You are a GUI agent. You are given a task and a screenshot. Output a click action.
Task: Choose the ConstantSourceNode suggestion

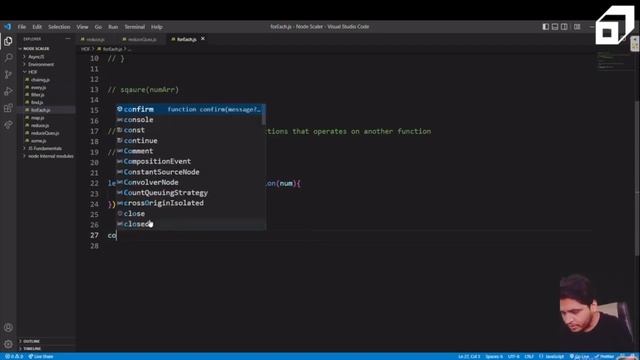[189, 172]
